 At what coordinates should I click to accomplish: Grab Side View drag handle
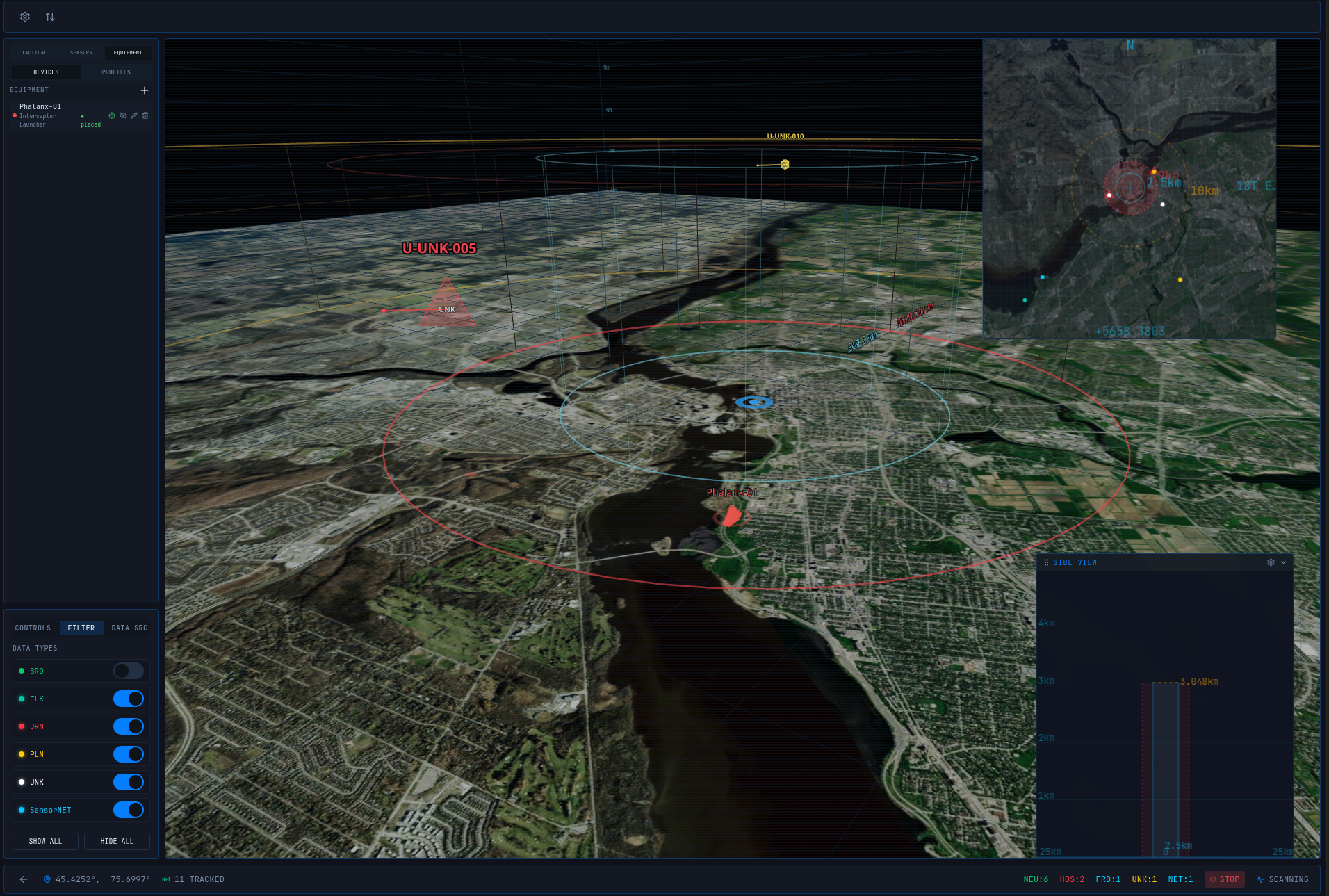(1046, 562)
